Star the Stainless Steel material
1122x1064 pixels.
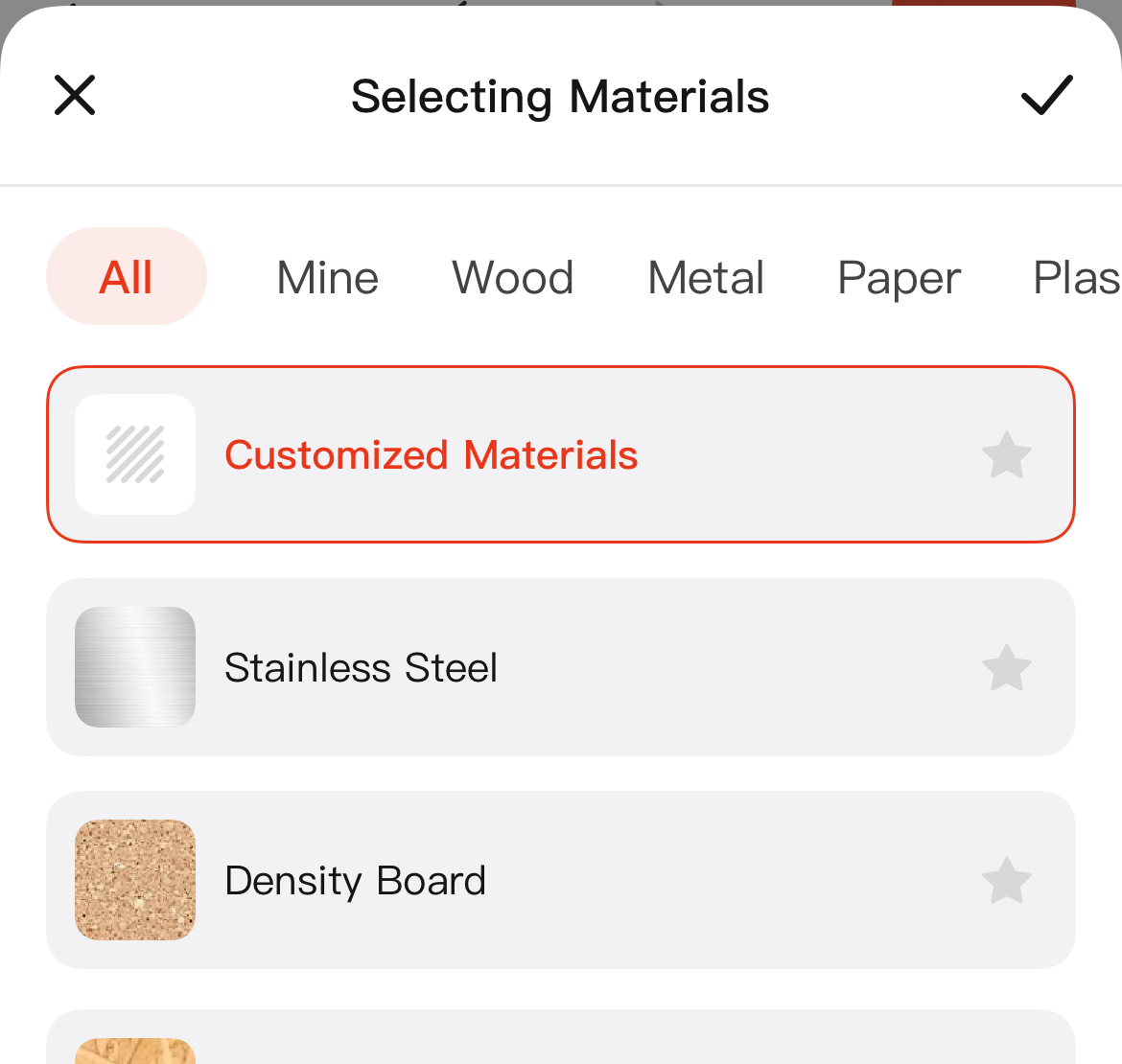point(1007,668)
